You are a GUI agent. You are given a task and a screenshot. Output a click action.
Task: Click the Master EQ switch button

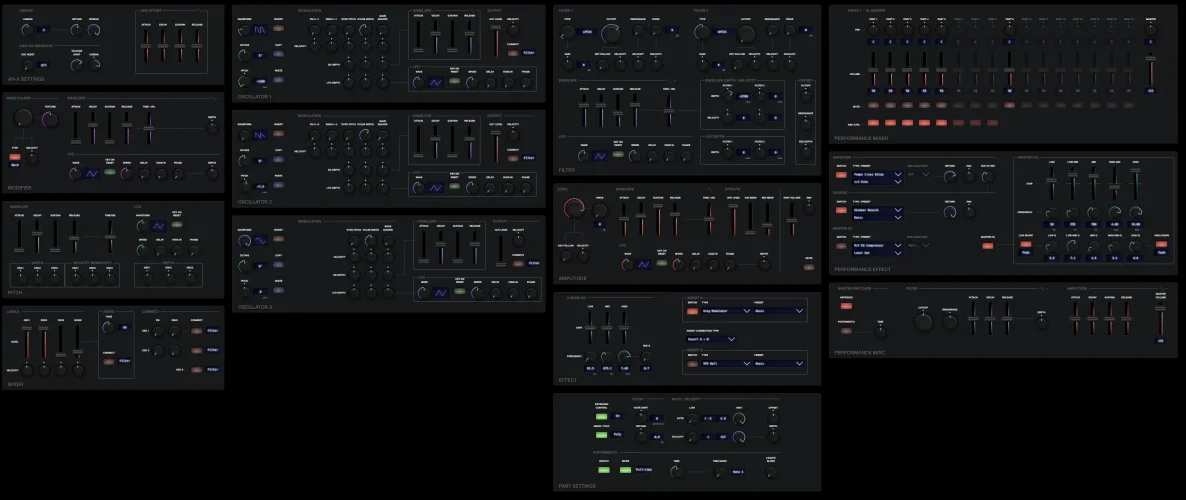[988, 244]
